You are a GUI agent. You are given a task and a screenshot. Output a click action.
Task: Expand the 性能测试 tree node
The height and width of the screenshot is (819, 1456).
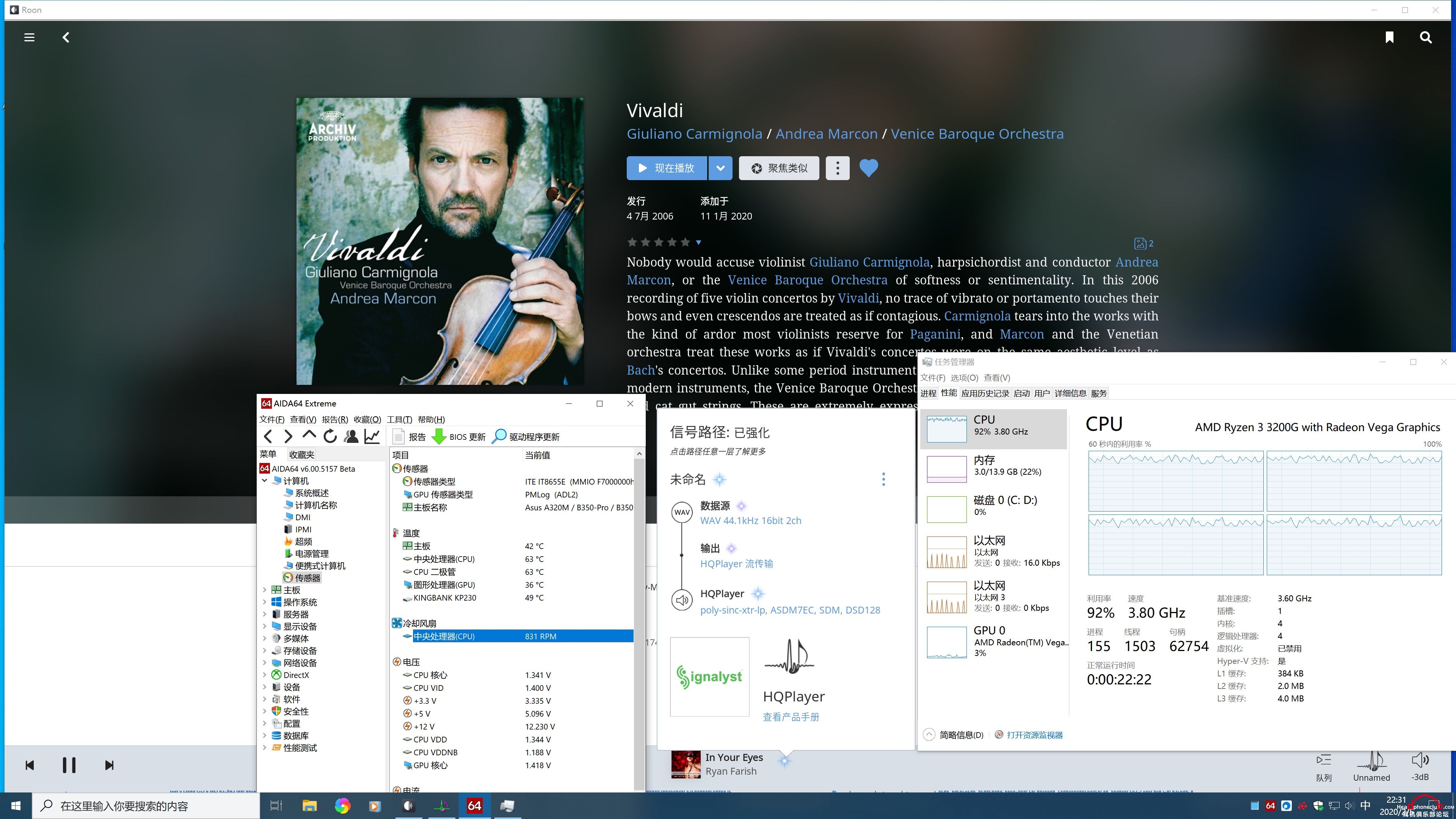click(265, 748)
